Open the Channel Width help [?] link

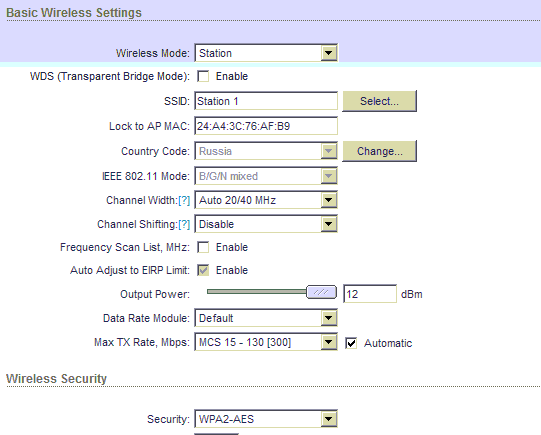click(x=184, y=200)
